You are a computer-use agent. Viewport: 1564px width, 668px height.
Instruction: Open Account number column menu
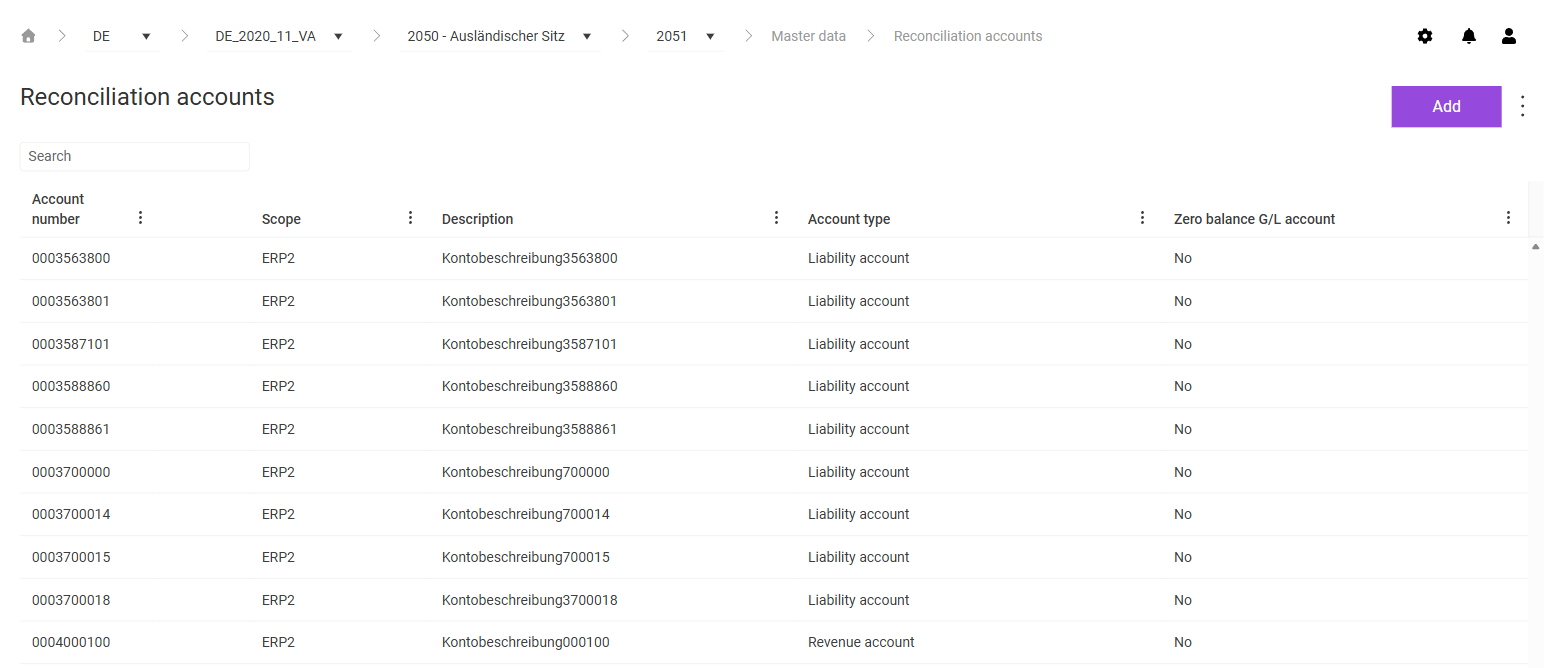point(140,217)
